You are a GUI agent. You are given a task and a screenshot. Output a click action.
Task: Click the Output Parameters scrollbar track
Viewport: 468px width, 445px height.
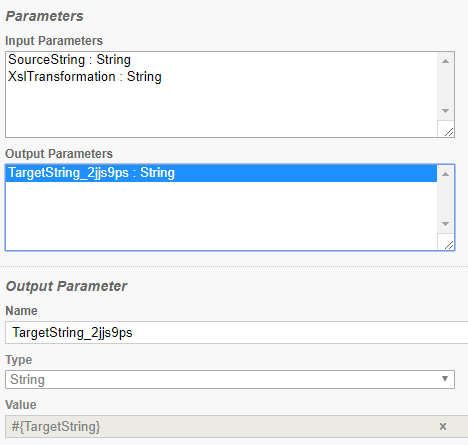(445, 199)
